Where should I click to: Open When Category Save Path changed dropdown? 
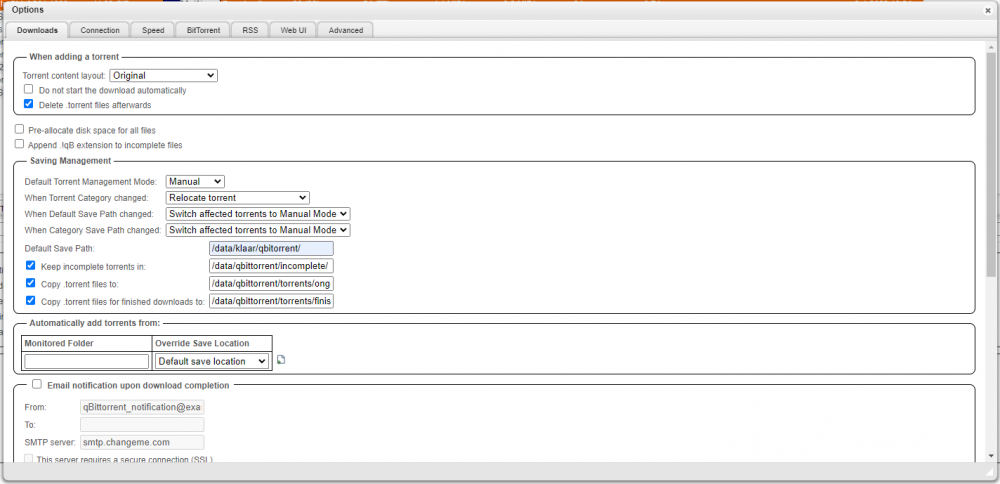click(x=258, y=230)
